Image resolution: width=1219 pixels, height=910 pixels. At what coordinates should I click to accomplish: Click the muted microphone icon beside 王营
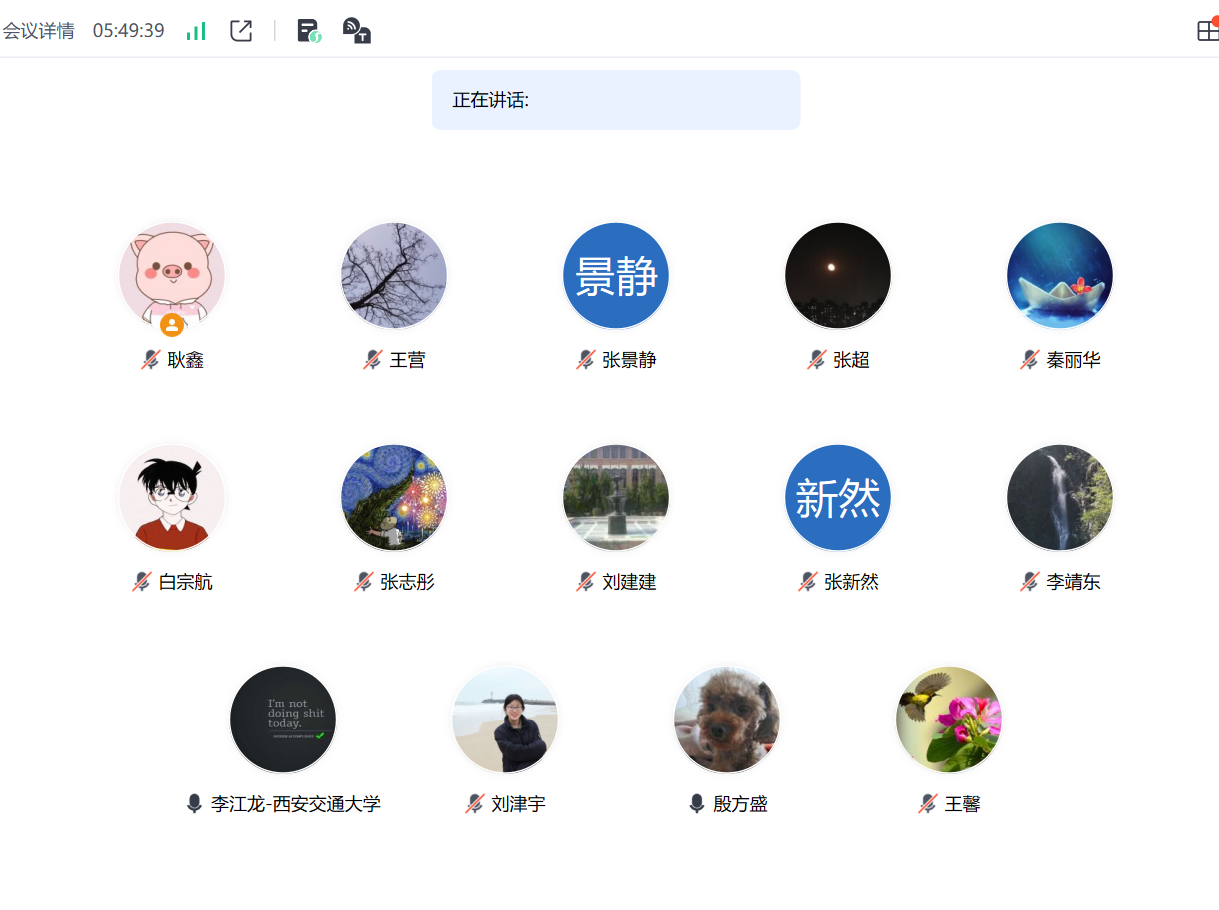tap(373, 360)
